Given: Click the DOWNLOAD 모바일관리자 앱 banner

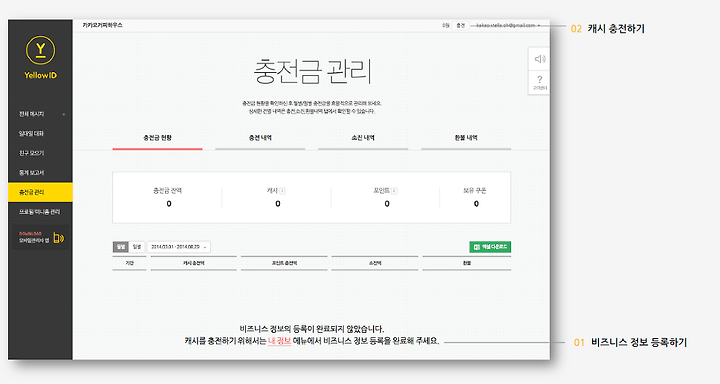Looking at the screenshot, I should tap(40, 237).
